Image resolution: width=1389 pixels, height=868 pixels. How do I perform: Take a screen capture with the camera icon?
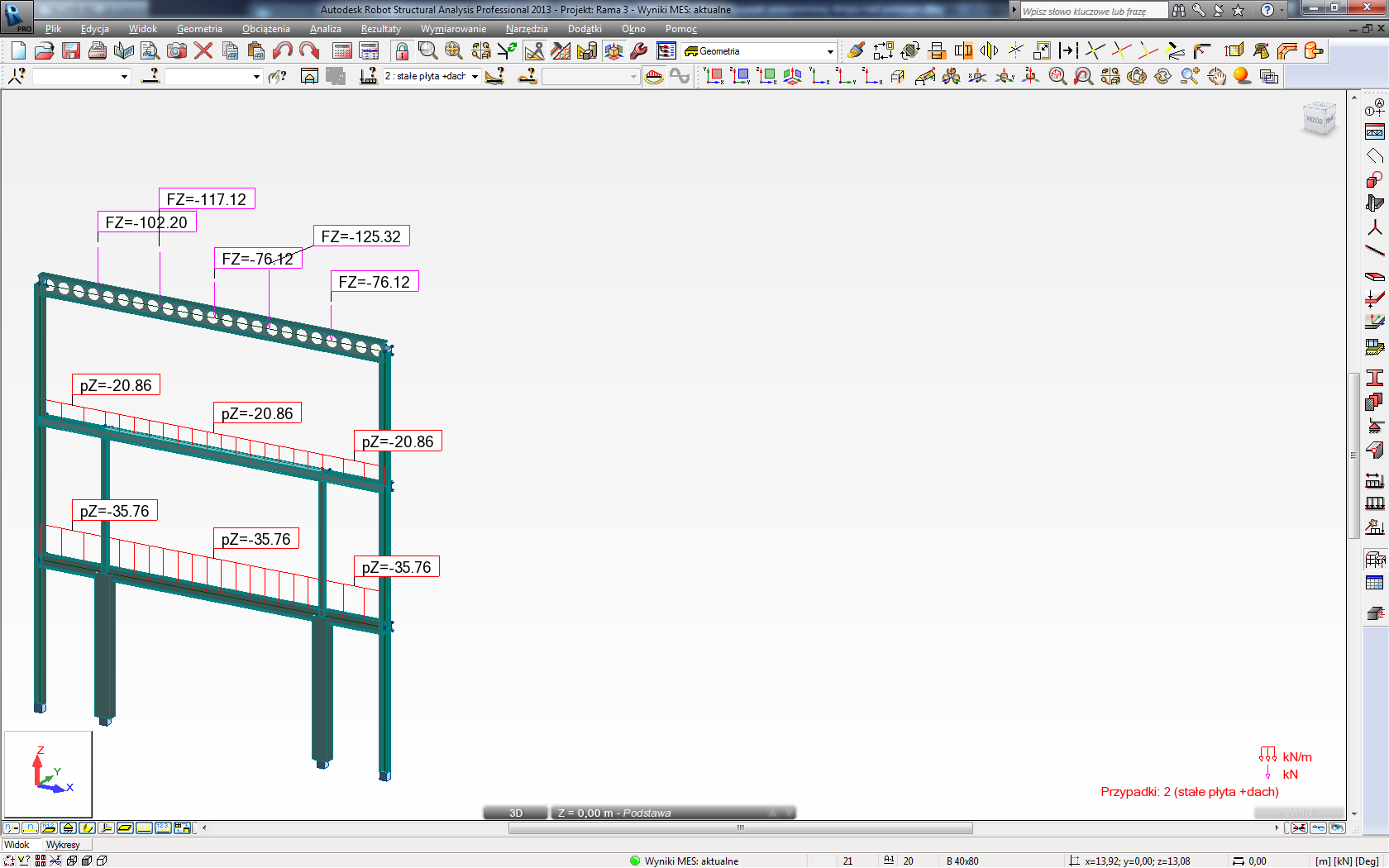pyautogui.click(x=177, y=50)
